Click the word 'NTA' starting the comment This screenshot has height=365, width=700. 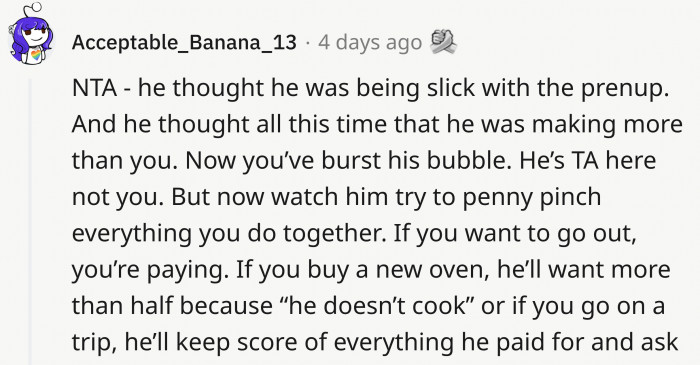95,88
